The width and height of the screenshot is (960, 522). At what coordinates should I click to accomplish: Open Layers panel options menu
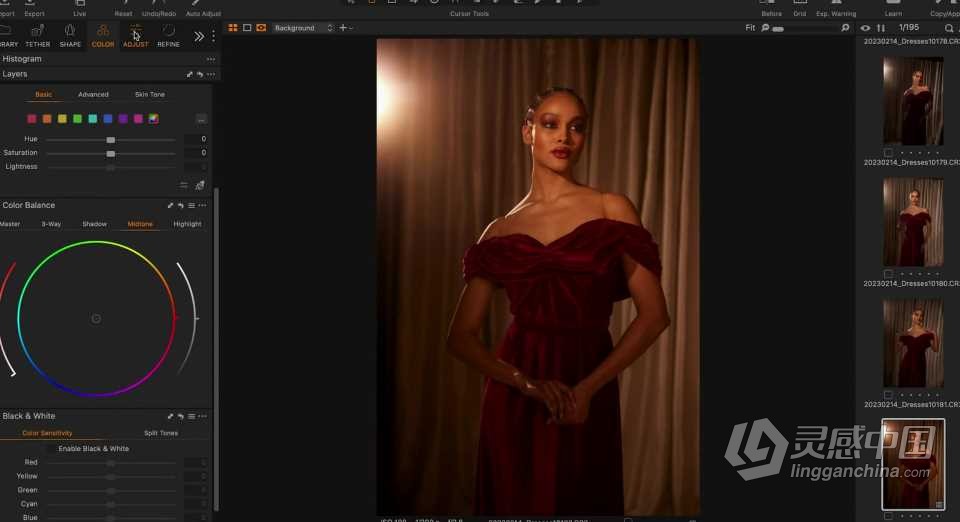click(211, 74)
